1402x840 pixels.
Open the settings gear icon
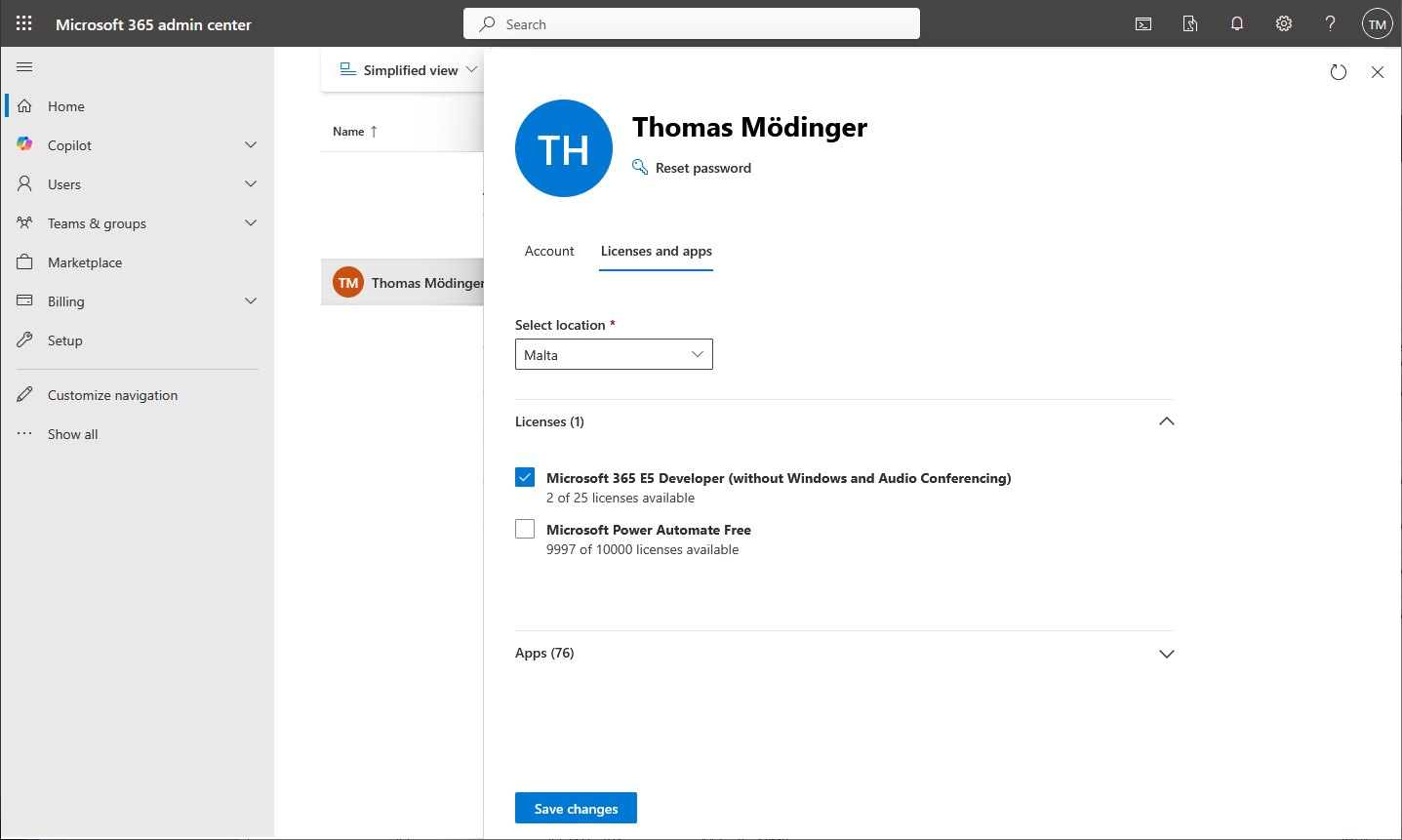[1284, 24]
